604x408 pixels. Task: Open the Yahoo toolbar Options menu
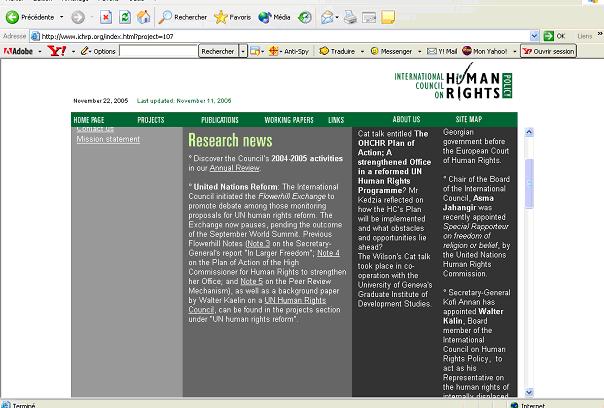(x=100, y=51)
